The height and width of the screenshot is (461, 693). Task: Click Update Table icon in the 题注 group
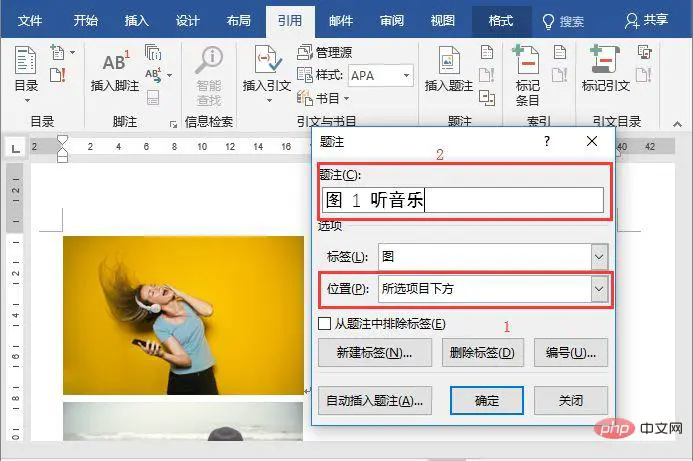tap(487, 75)
